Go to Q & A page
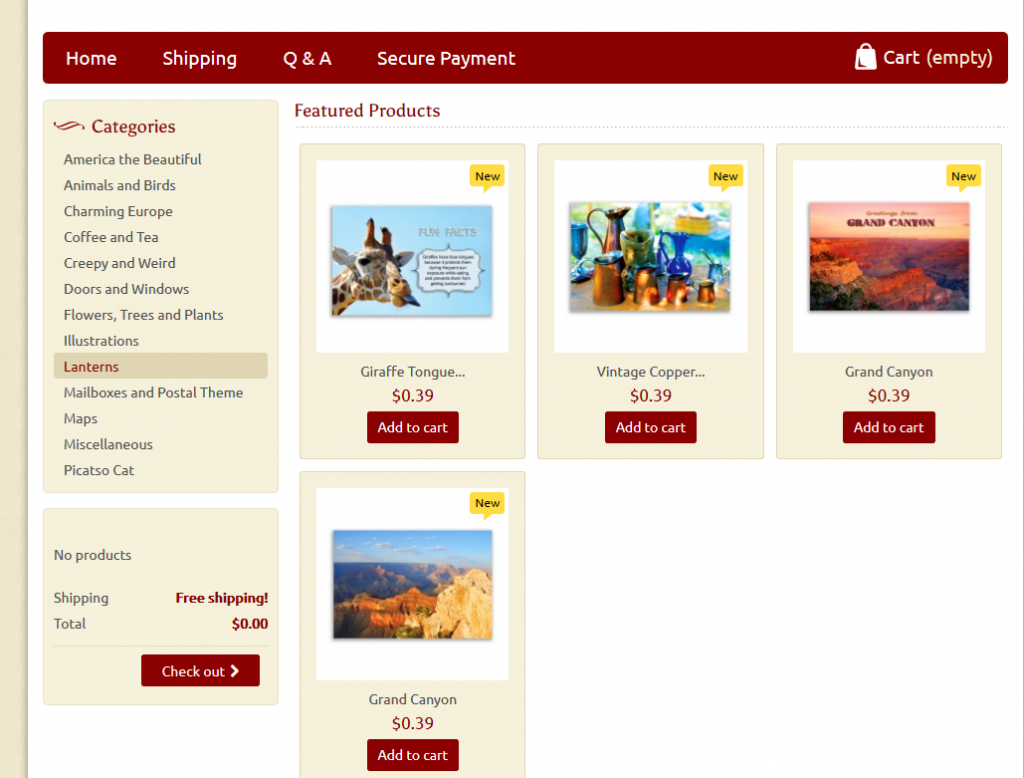 [307, 58]
